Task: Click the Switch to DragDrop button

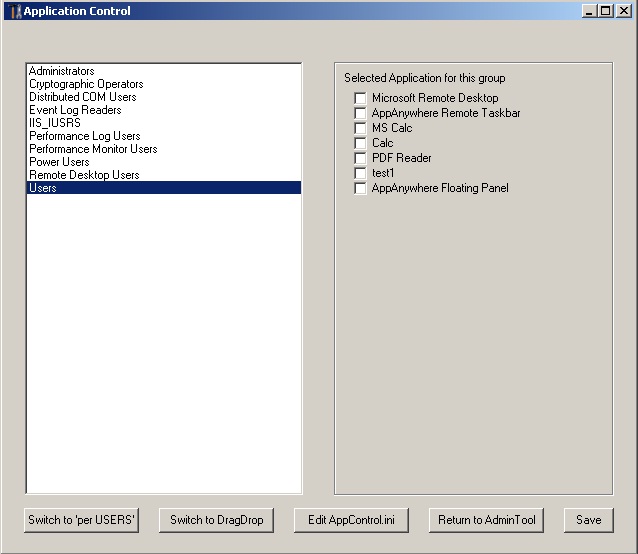Action: tap(216, 520)
